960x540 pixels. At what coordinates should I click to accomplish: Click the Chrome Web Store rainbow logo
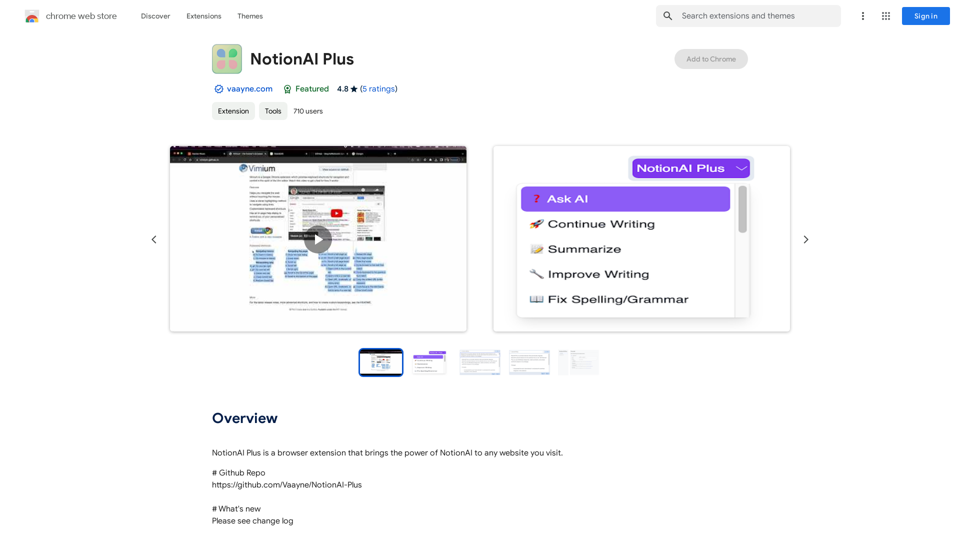tap(32, 17)
